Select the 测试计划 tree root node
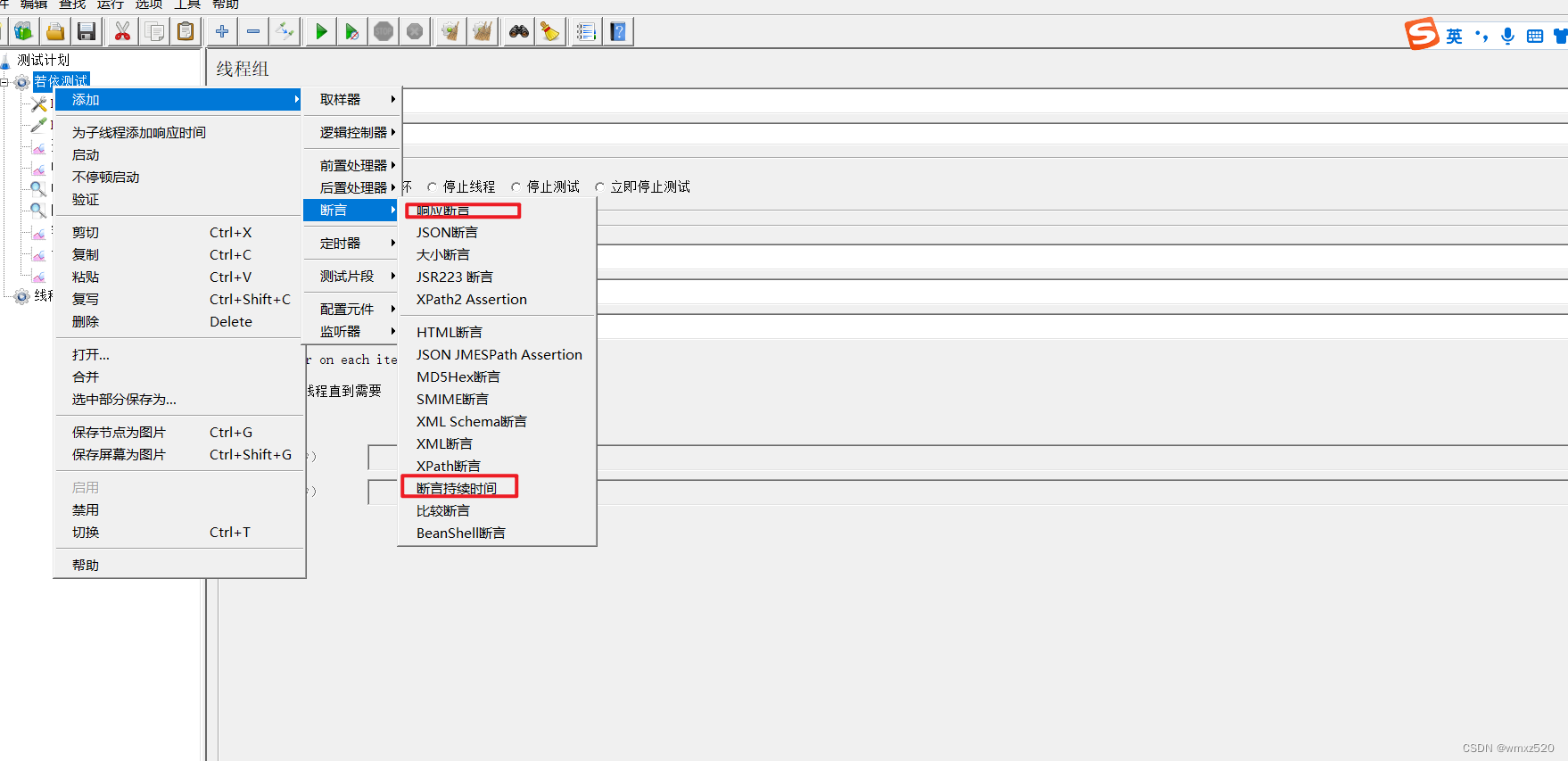 [x=43, y=60]
